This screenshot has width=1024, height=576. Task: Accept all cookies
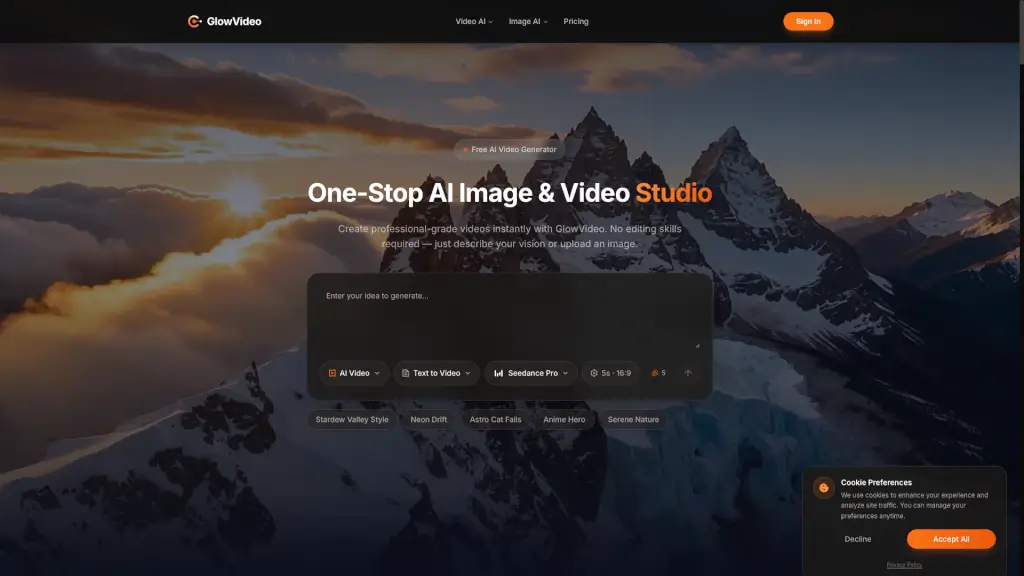(x=951, y=539)
